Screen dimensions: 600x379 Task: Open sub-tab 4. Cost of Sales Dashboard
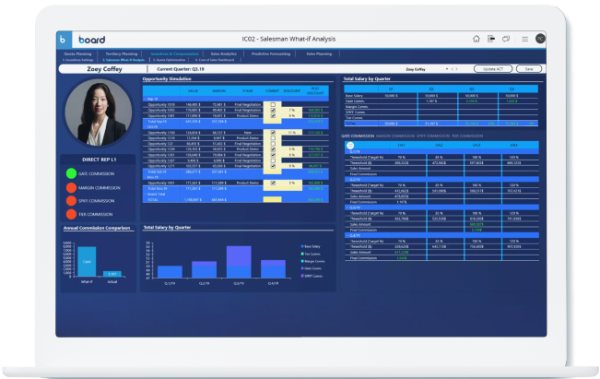pyautogui.click(x=214, y=60)
